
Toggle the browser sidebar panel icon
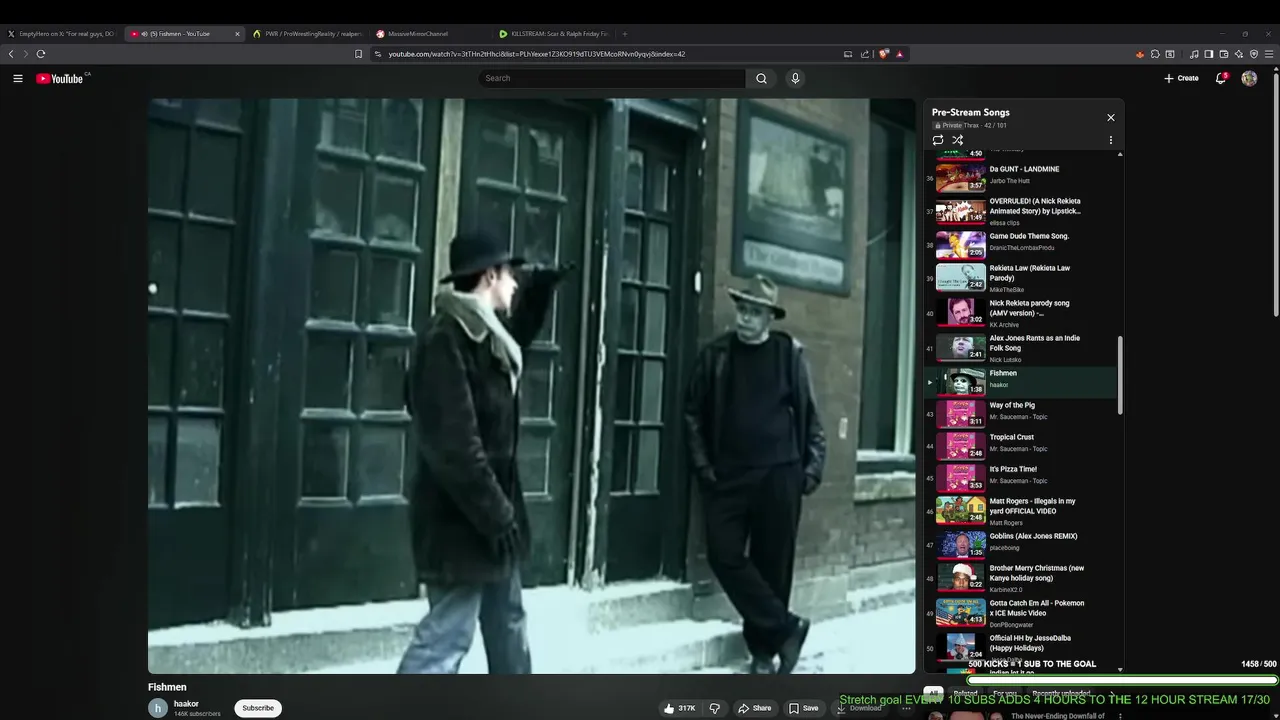1209,54
